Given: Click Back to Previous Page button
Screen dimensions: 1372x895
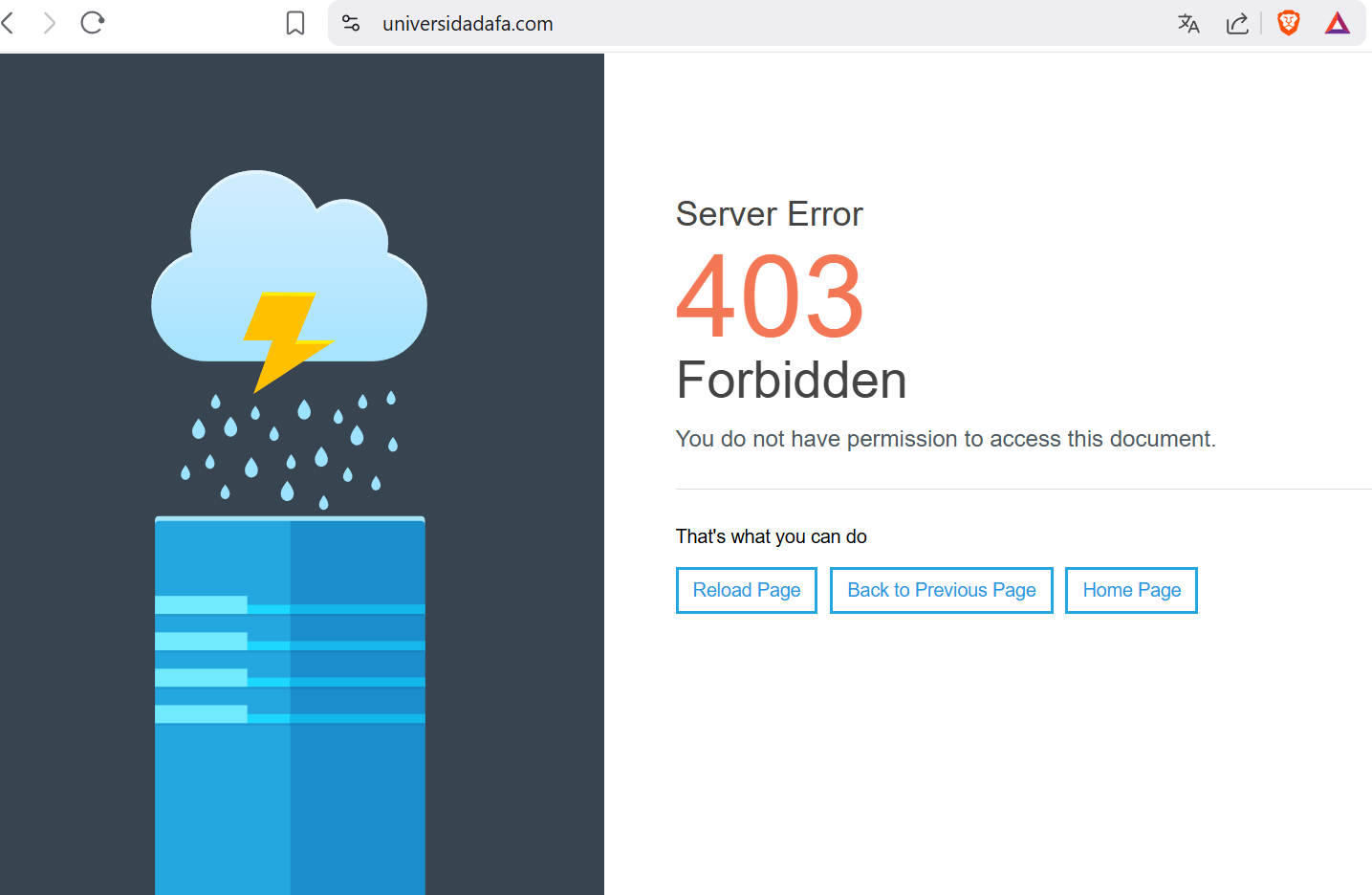Looking at the screenshot, I should click(941, 590).
